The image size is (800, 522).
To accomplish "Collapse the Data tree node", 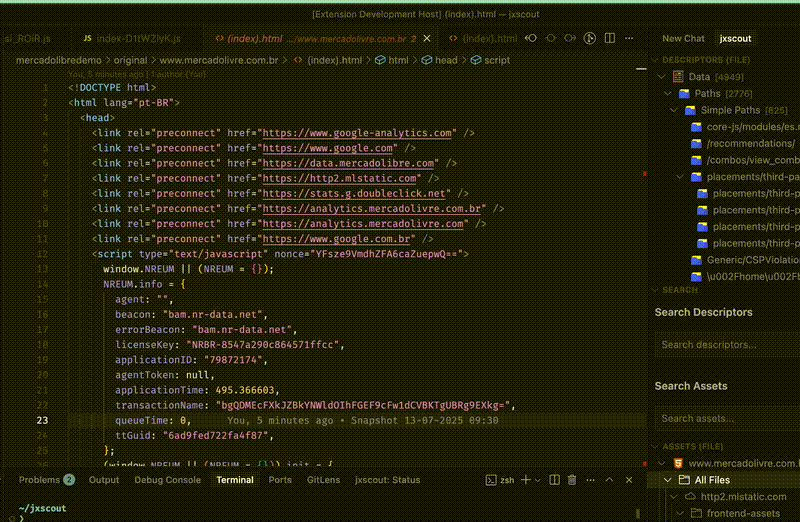I will click(x=662, y=77).
